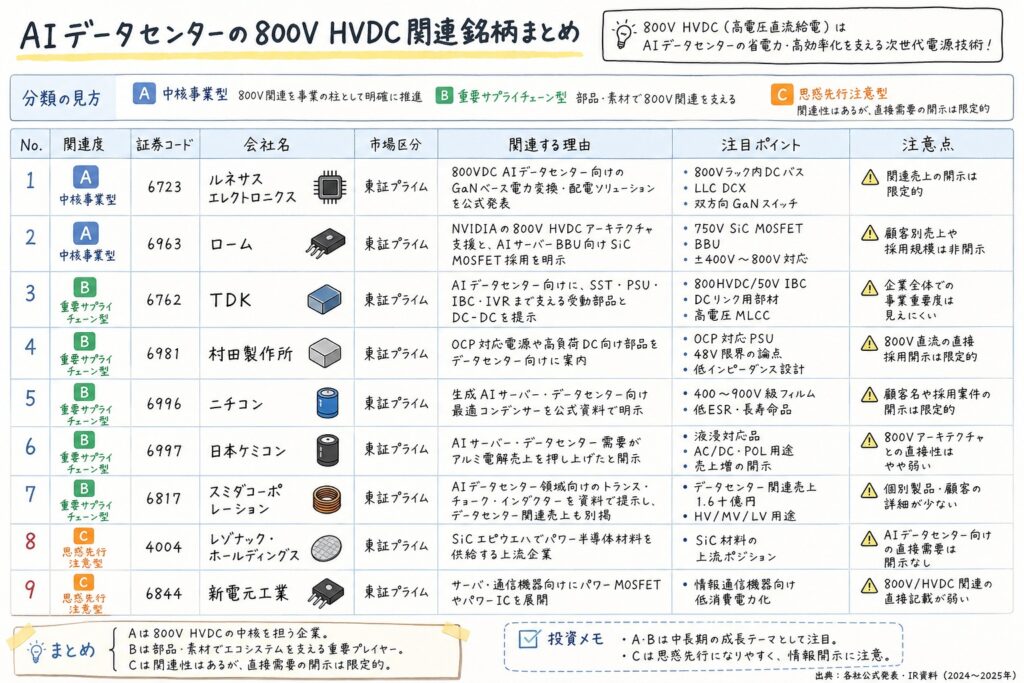
Task: Click the blue A badge in the 分類の見方 legend
Action: point(144,94)
